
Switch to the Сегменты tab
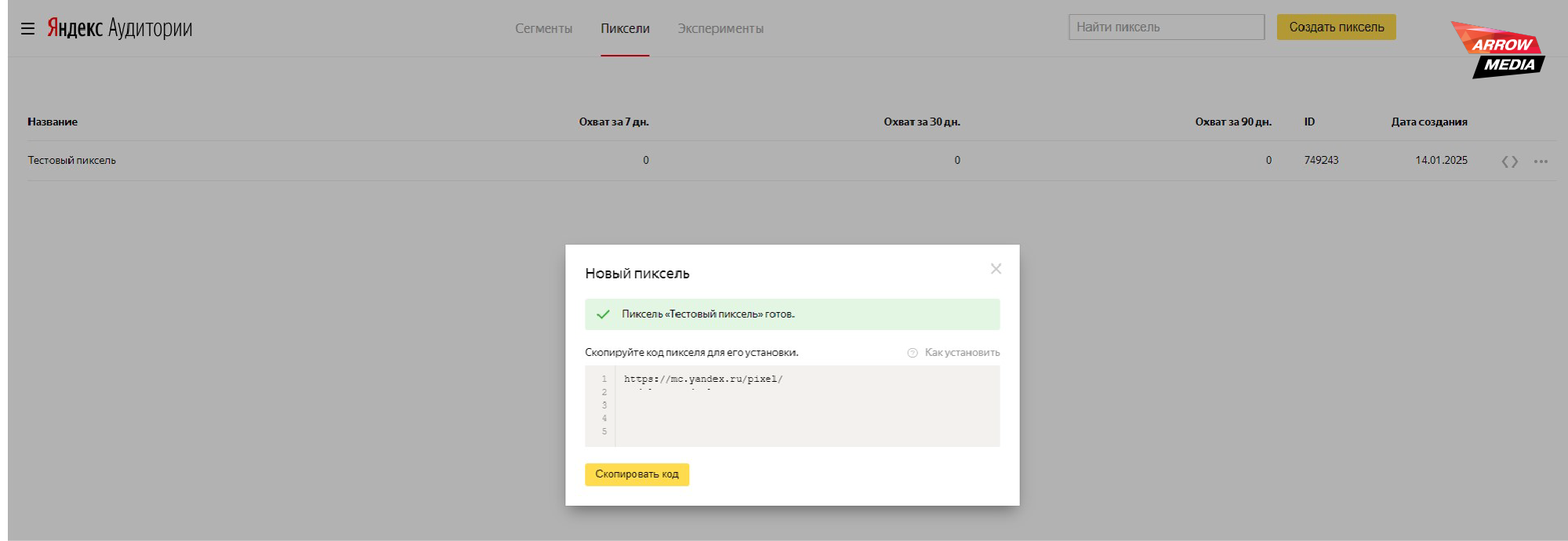[x=543, y=29]
